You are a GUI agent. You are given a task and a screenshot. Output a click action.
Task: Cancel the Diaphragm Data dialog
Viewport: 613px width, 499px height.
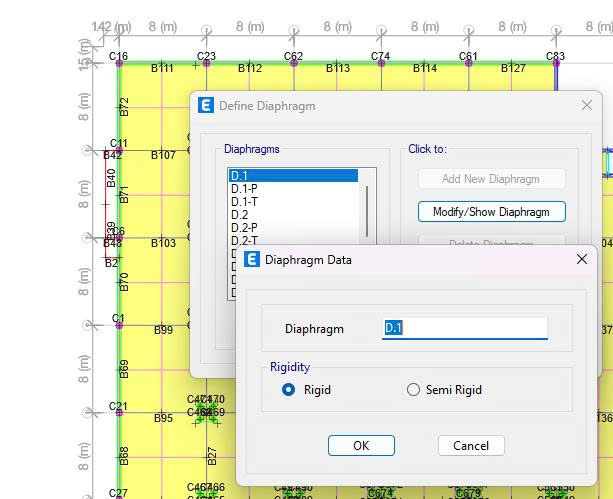[x=470, y=446]
